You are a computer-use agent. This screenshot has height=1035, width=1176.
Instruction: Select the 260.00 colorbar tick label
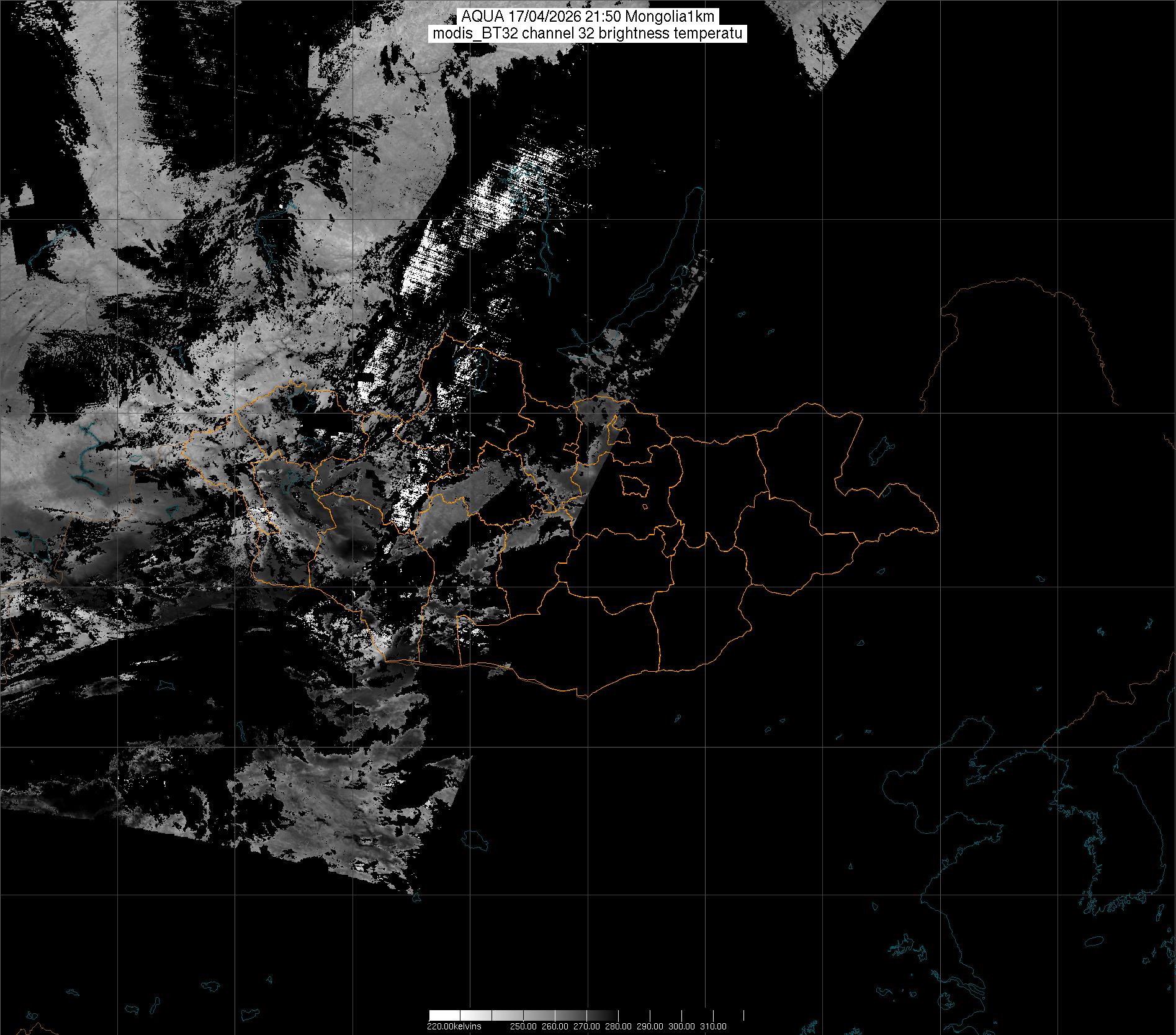[555, 1026]
